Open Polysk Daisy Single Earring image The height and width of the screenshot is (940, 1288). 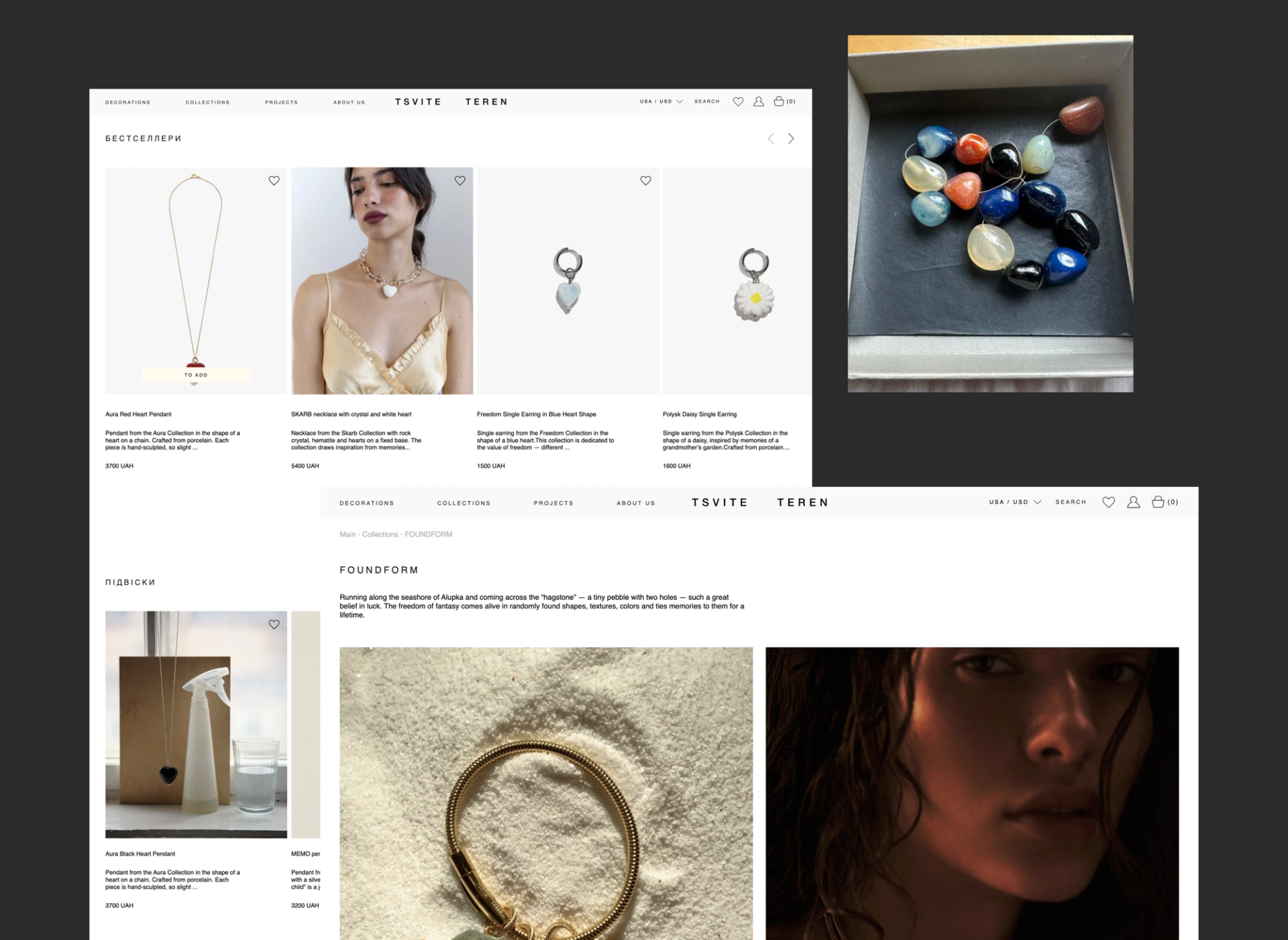point(737,280)
